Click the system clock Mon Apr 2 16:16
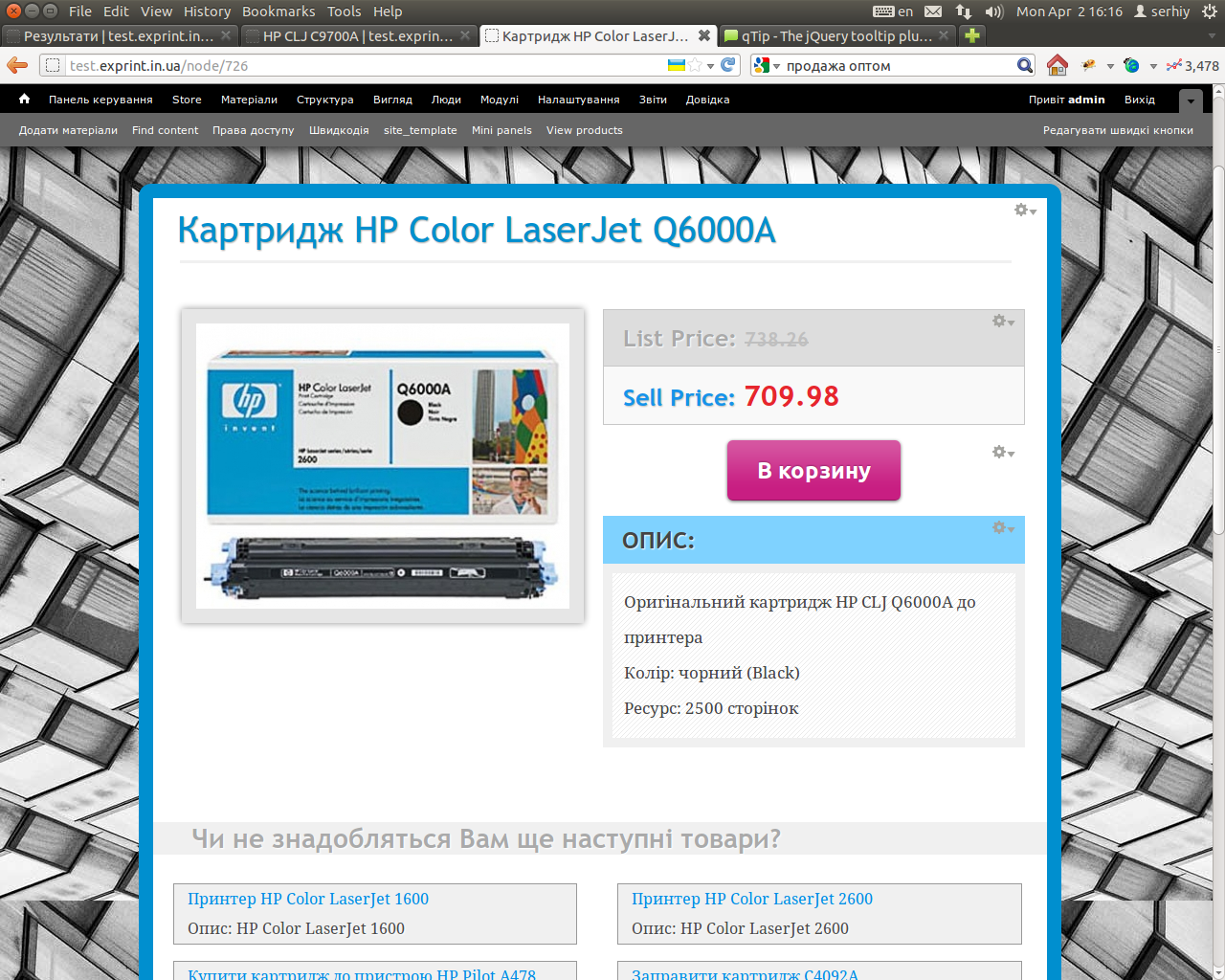The width and height of the screenshot is (1225, 980). (1069, 11)
